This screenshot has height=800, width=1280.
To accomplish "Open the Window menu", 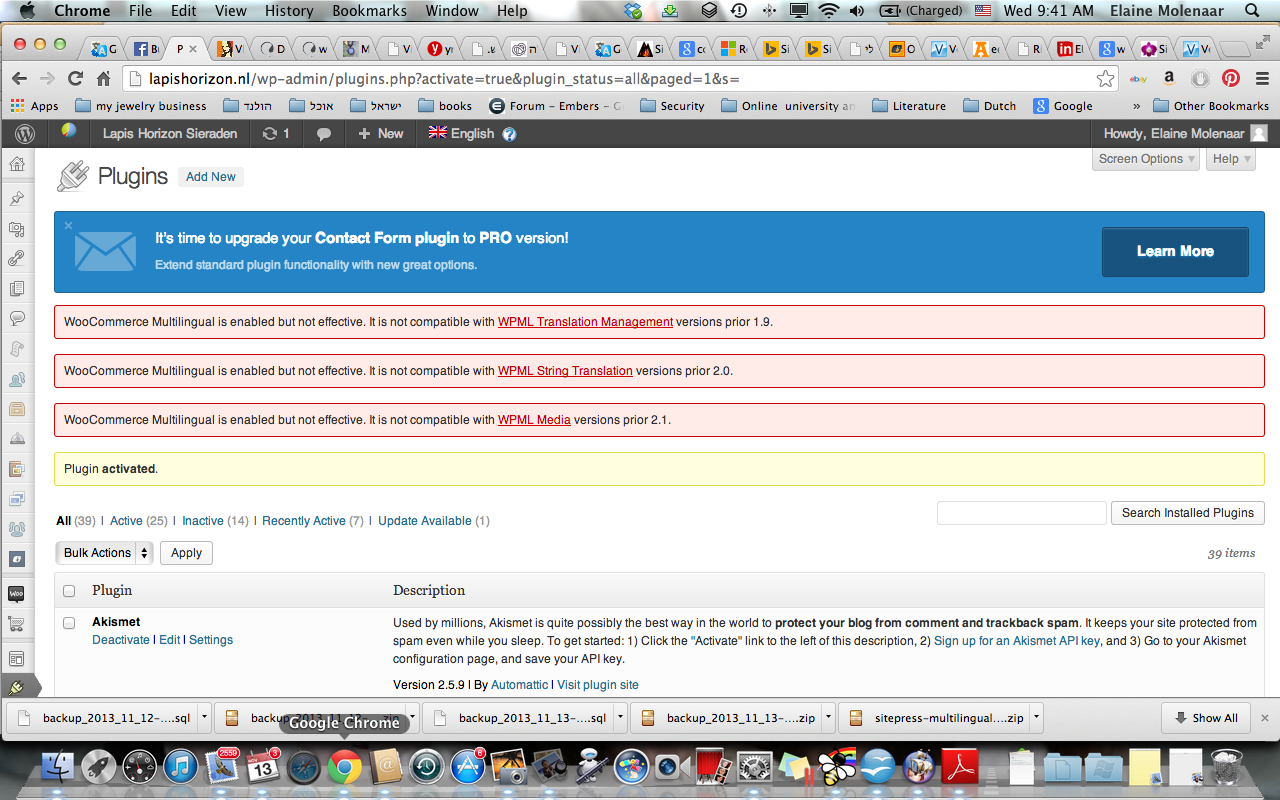I will (452, 11).
